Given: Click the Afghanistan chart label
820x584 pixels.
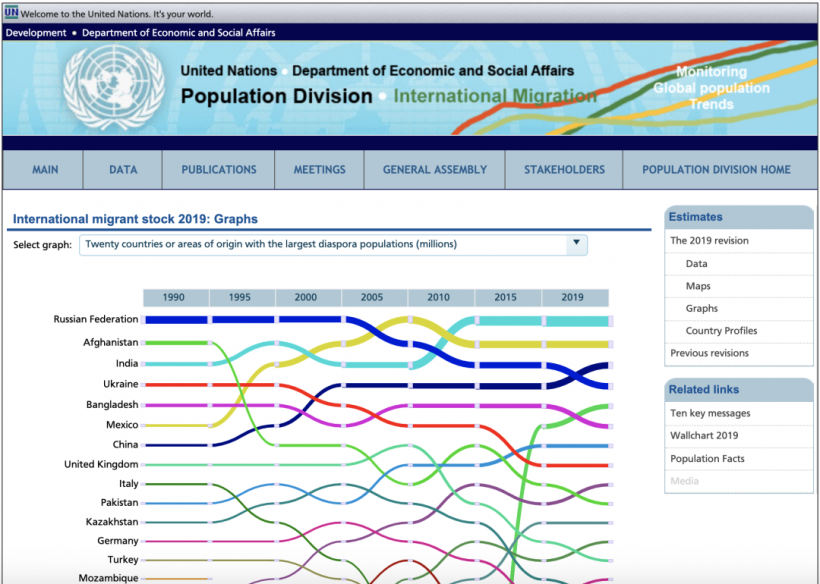Looking at the screenshot, I should click(x=111, y=343).
